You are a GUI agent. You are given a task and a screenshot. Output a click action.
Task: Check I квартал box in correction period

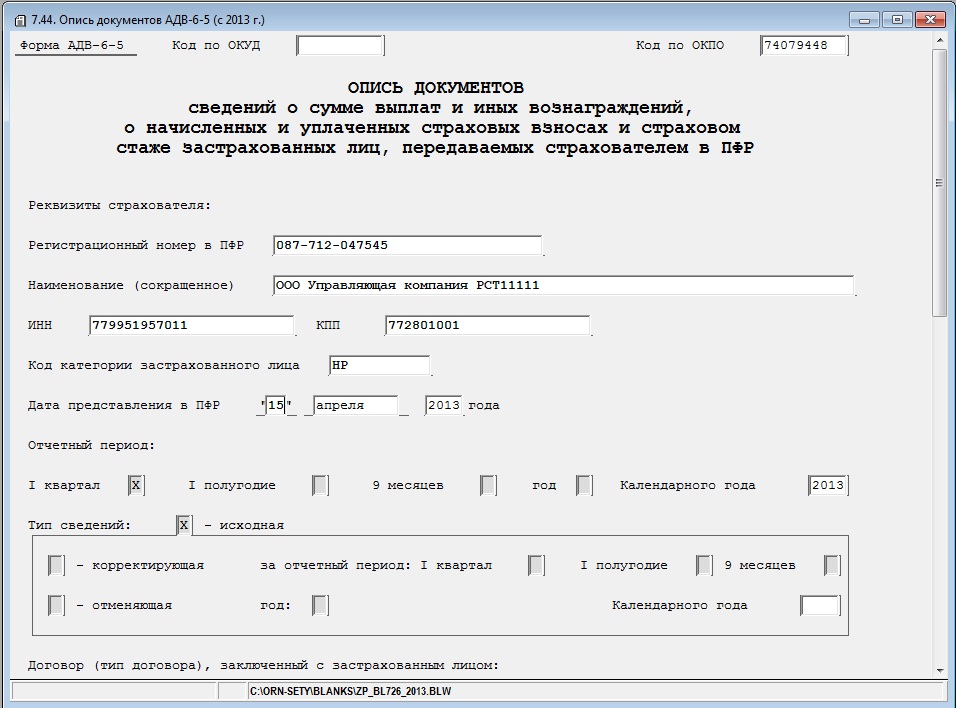pyautogui.click(x=537, y=565)
